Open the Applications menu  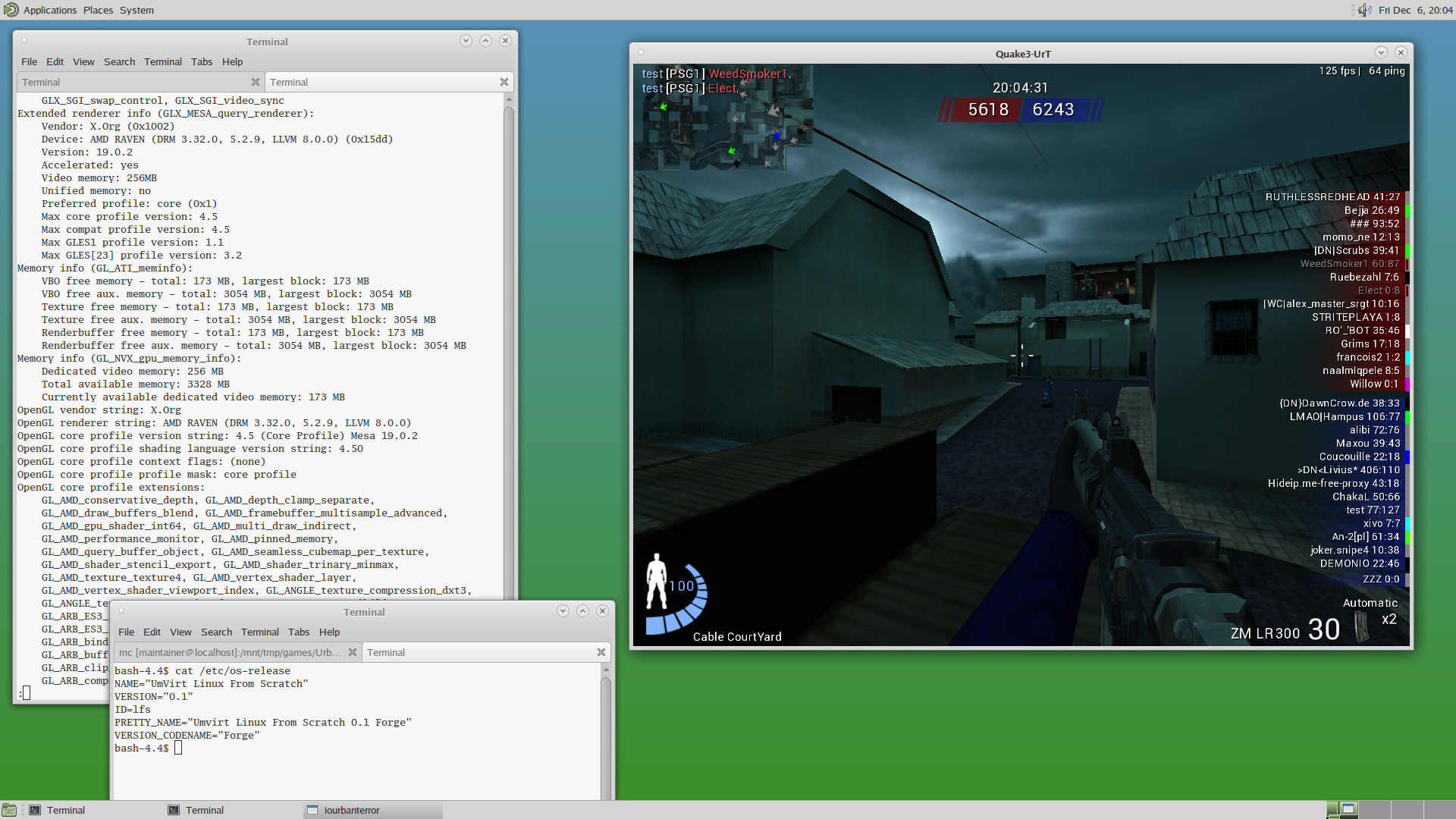pyautogui.click(x=49, y=10)
